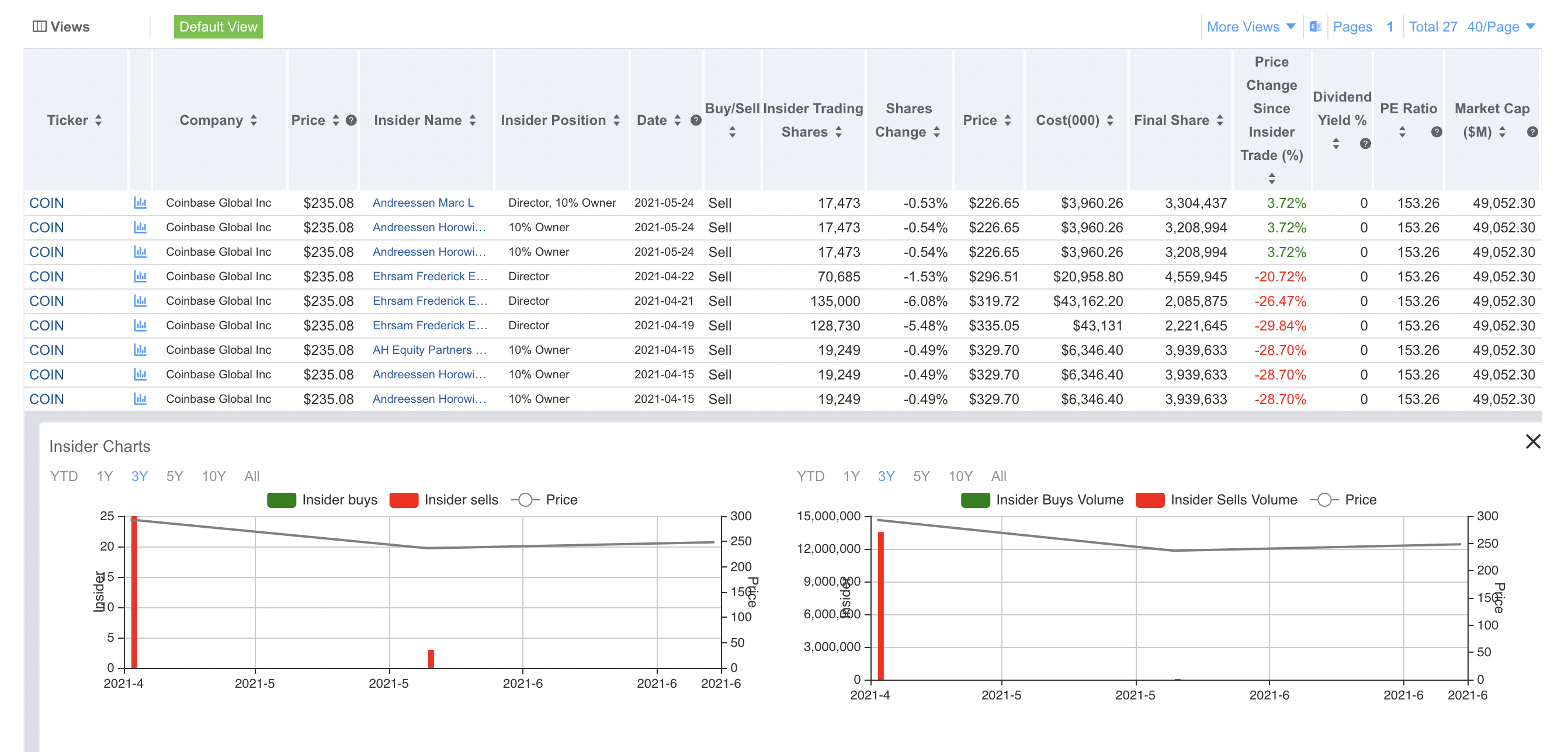Toggle Price legend in right volume chart
The width and height of the screenshot is (1568, 752).
tap(1344, 500)
